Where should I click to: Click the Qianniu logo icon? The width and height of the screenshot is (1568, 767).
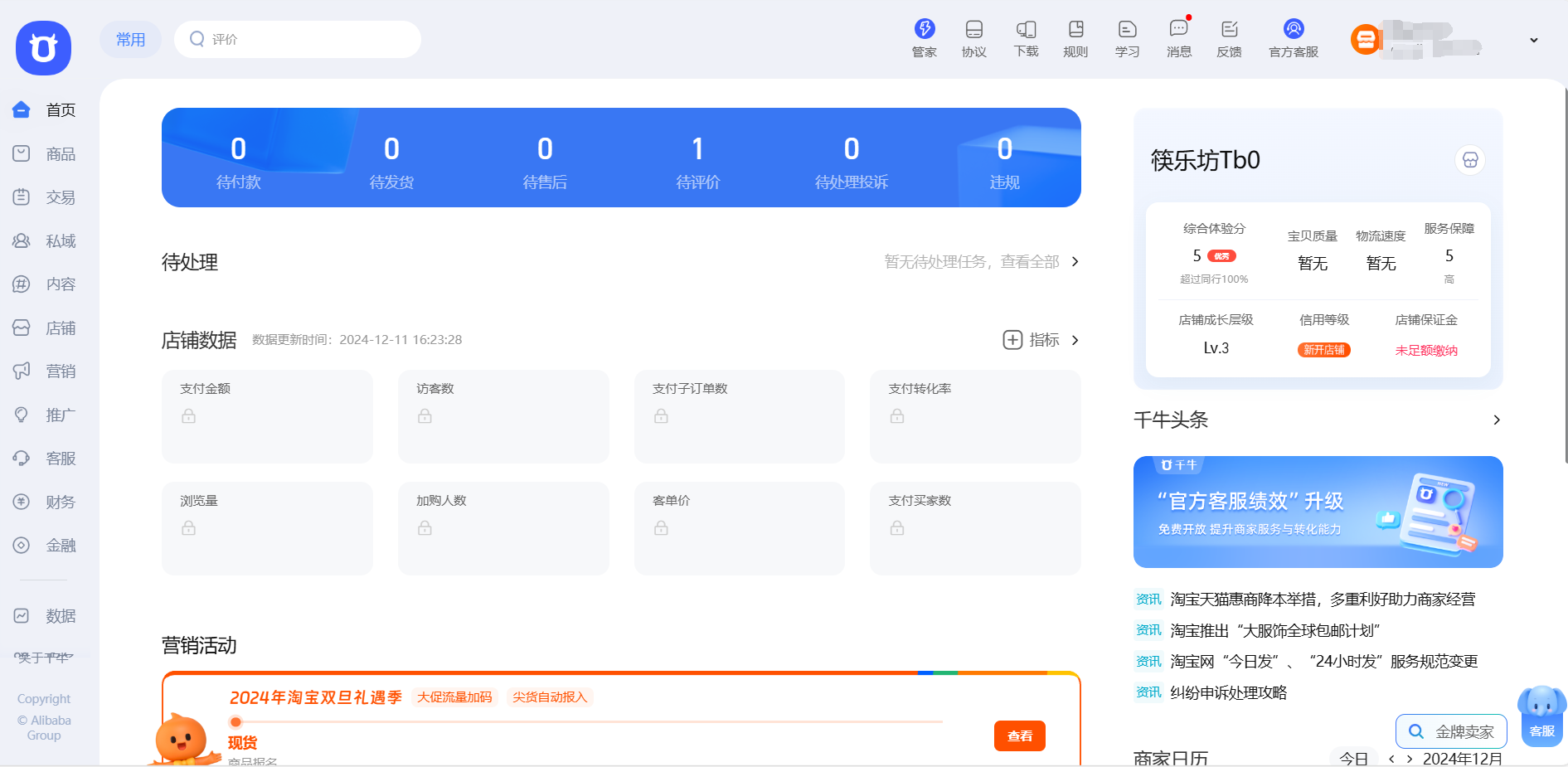pos(43,48)
